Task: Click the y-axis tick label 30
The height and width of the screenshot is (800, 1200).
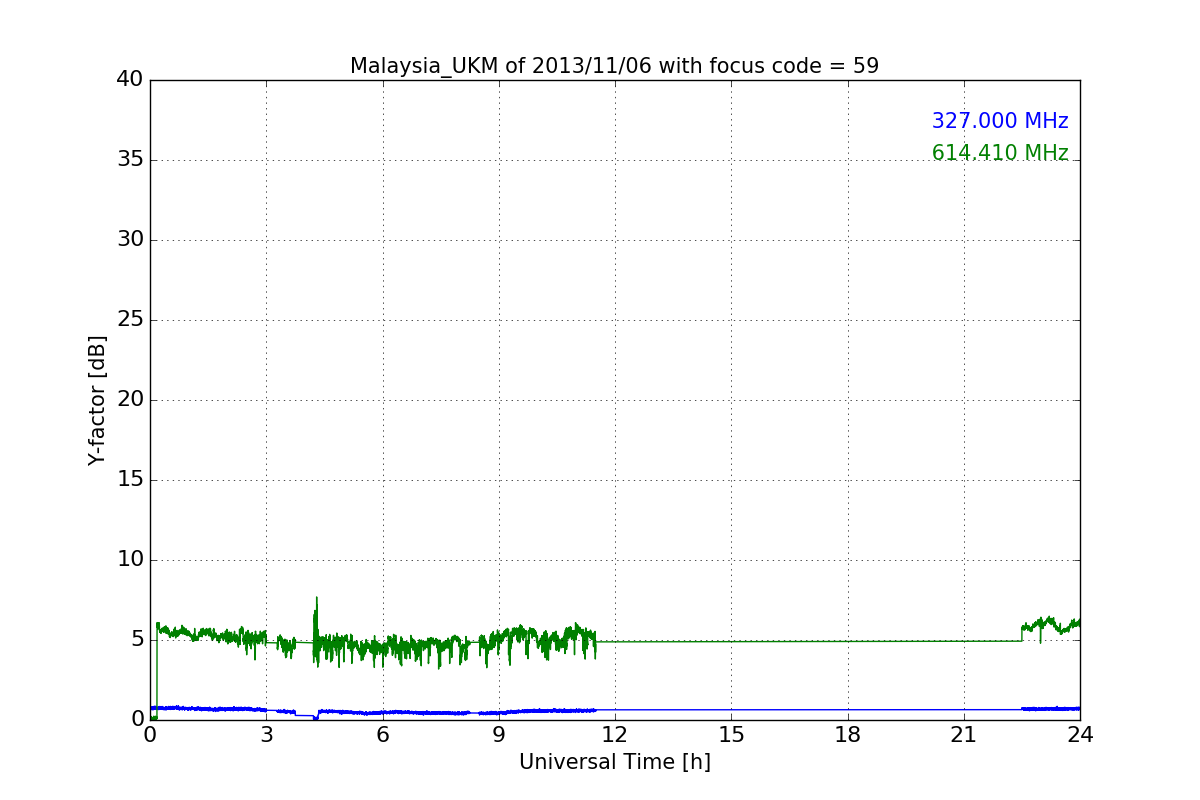Action: pos(130,240)
